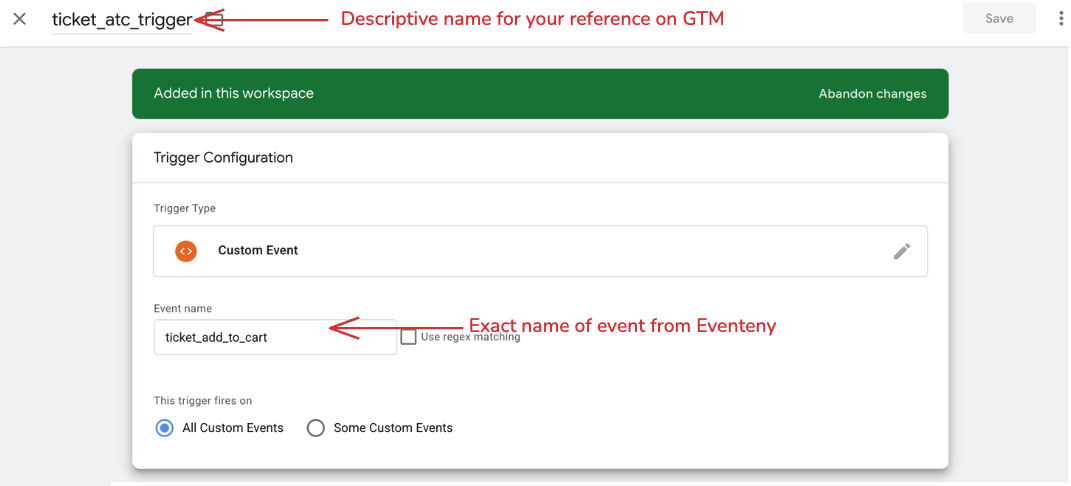This screenshot has height=486, width=1071.
Task: Rename the ticket_atc_trigger title field
Action: tap(122, 20)
